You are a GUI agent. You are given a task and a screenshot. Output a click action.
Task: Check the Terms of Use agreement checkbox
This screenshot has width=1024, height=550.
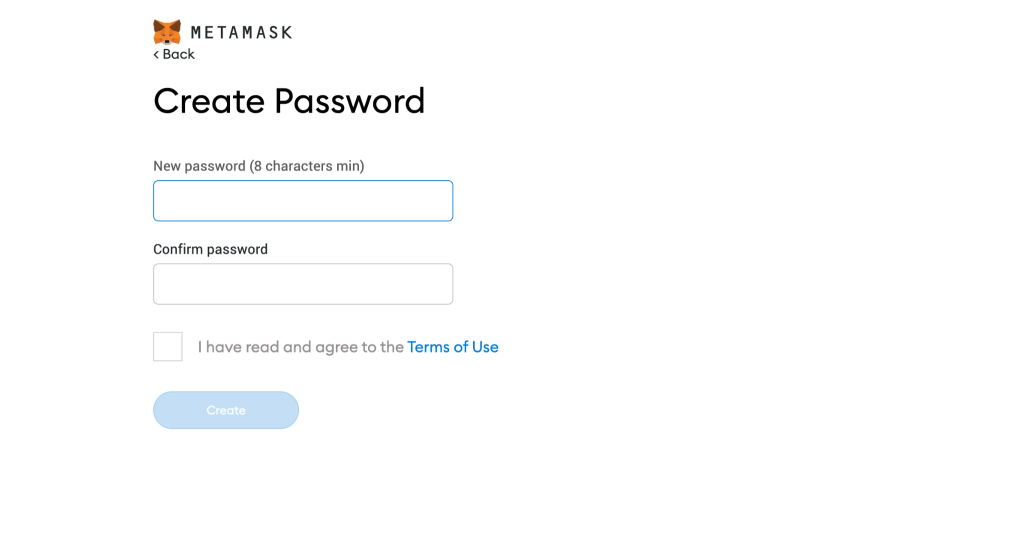[x=168, y=347]
